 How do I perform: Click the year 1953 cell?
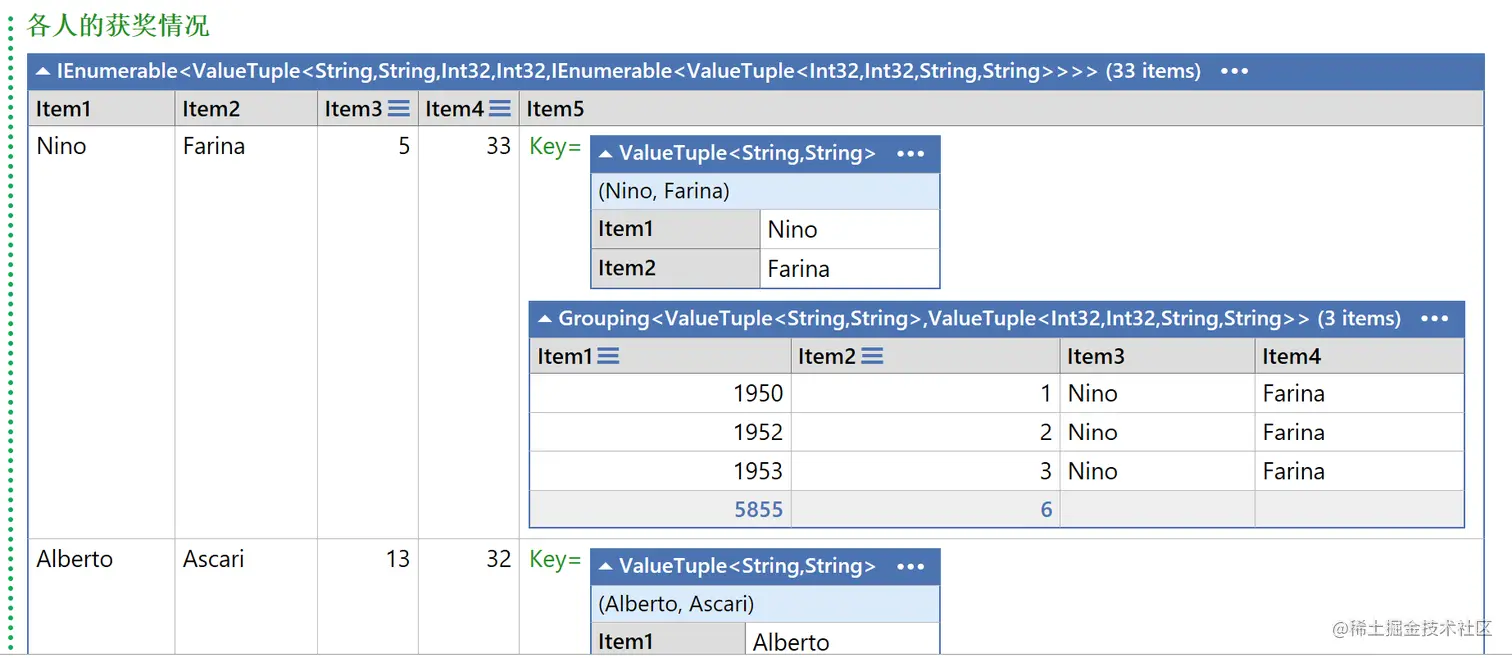(660, 471)
